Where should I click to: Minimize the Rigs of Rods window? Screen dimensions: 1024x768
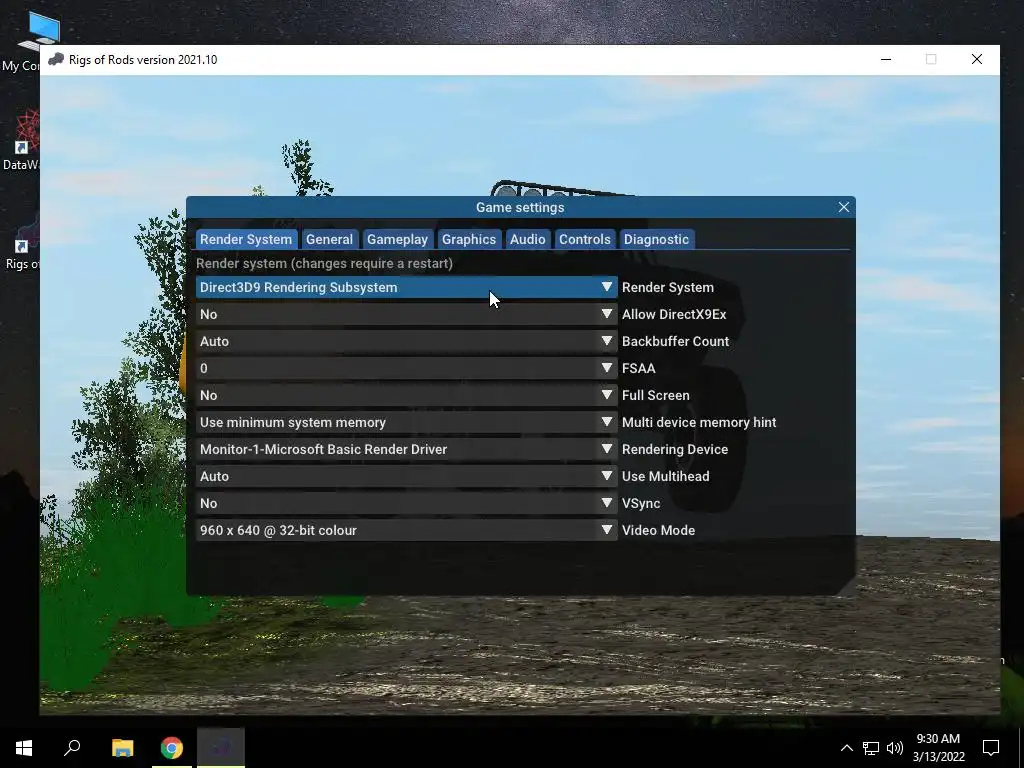(x=886, y=59)
